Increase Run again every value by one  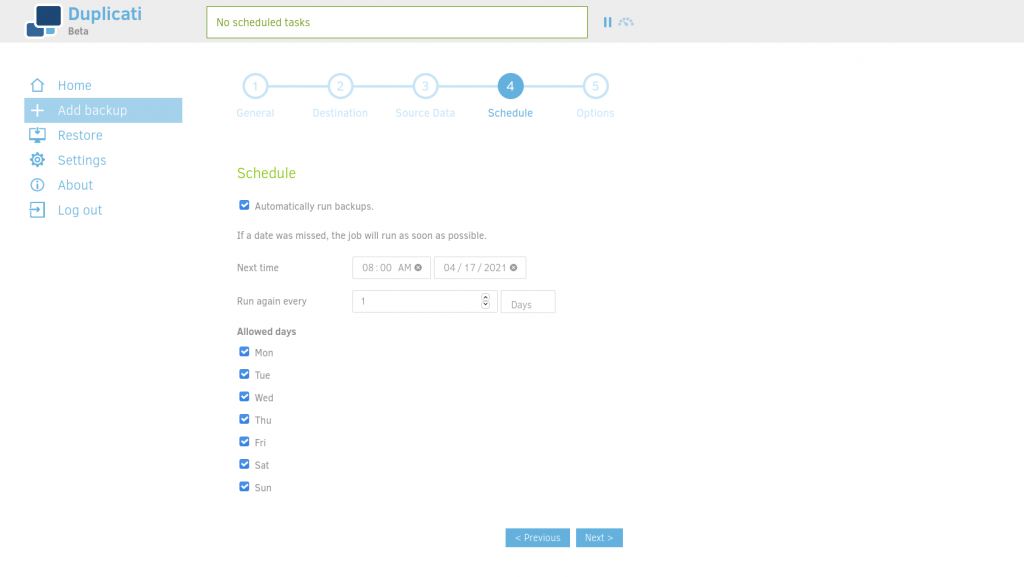pos(485,298)
